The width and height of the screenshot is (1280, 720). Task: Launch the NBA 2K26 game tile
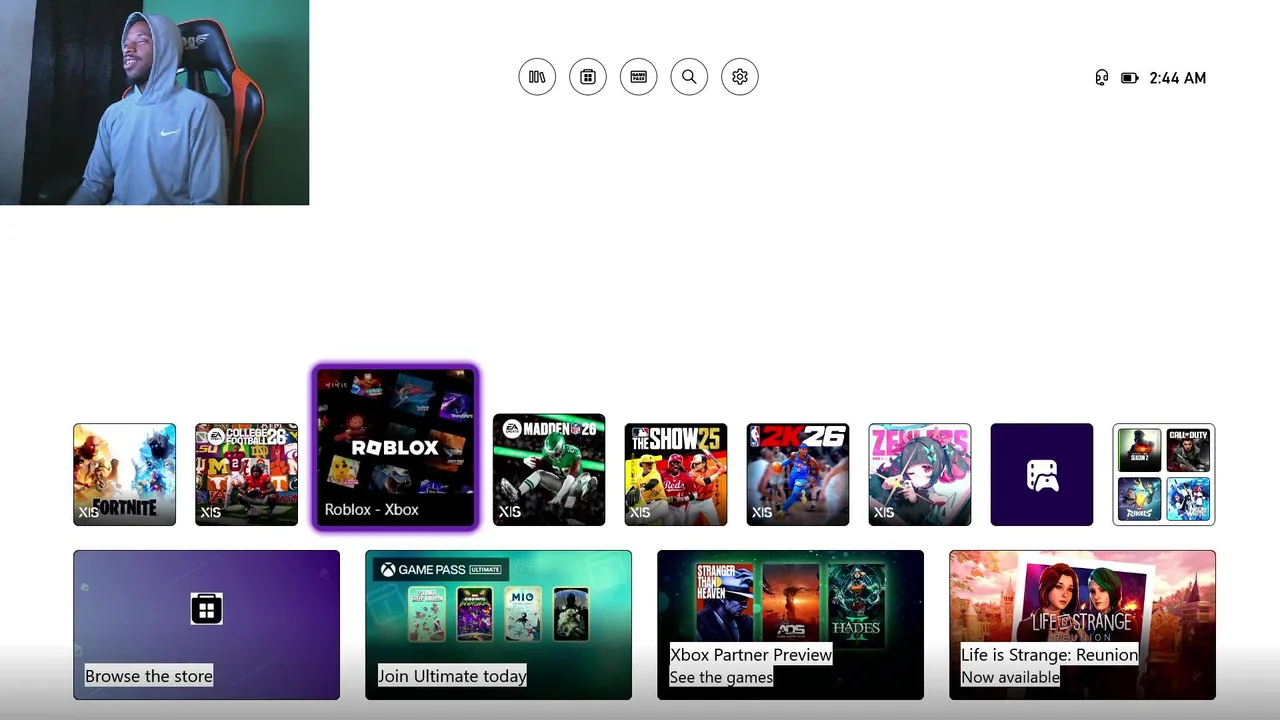798,475
